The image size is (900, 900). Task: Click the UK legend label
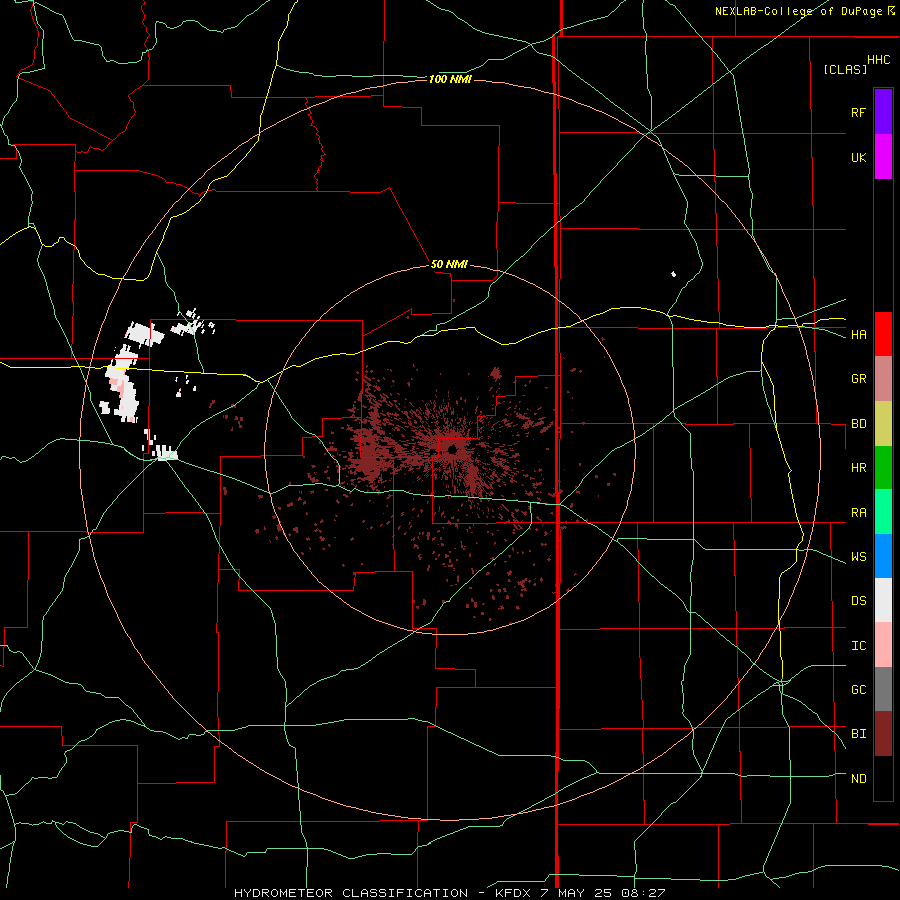pyautogui.click(x=858, y=158)
